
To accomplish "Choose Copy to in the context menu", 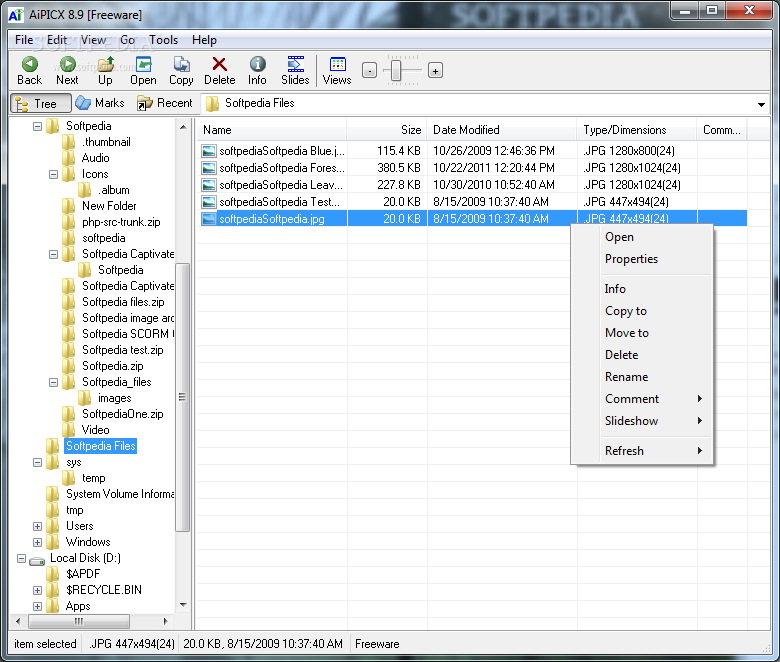I will 642,311.
